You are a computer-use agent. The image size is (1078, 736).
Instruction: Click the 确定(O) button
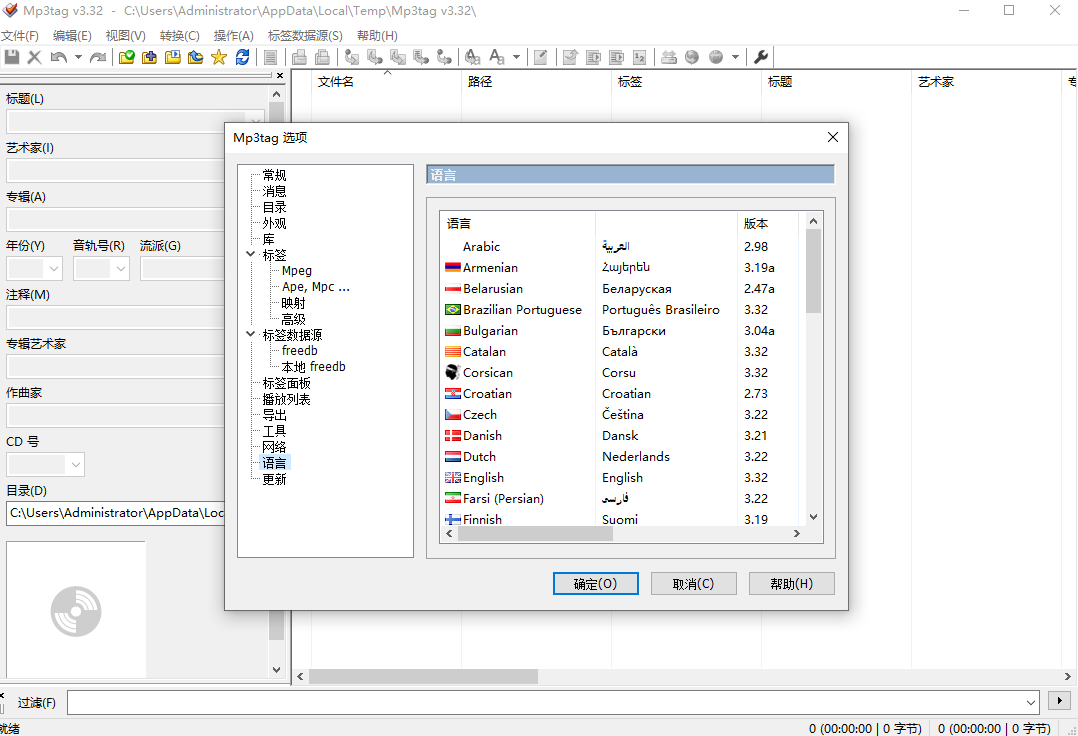click(x=595, y=584)
